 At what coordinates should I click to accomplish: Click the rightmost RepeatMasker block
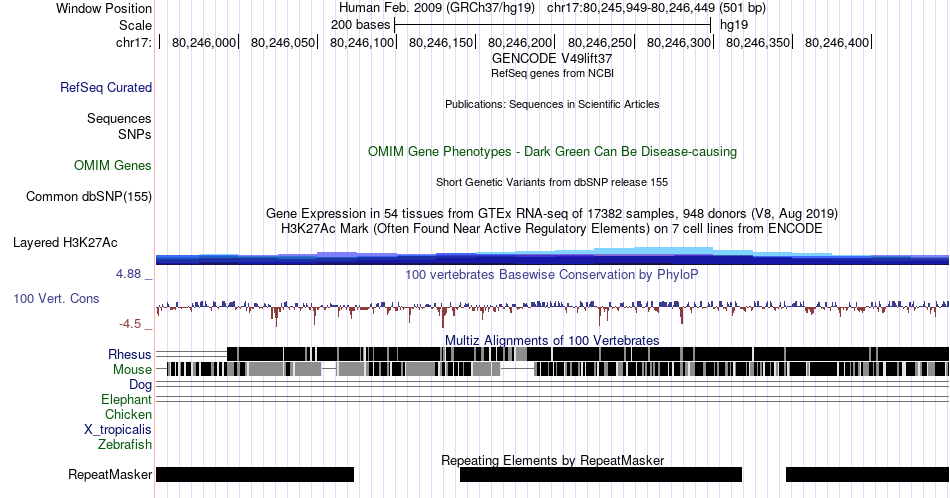coord(868,474)
